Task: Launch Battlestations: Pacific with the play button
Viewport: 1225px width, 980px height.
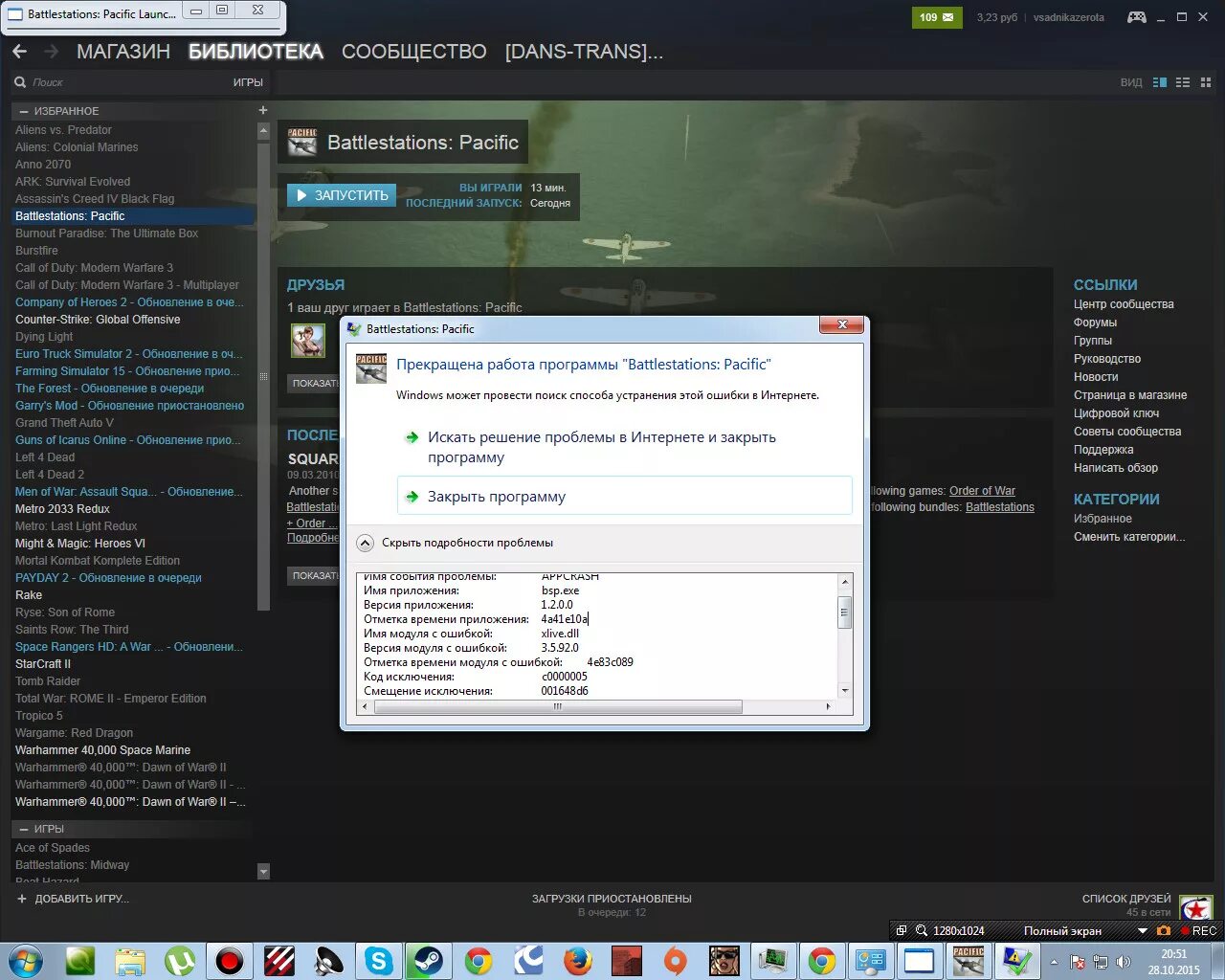Action: tap(342, 195)
